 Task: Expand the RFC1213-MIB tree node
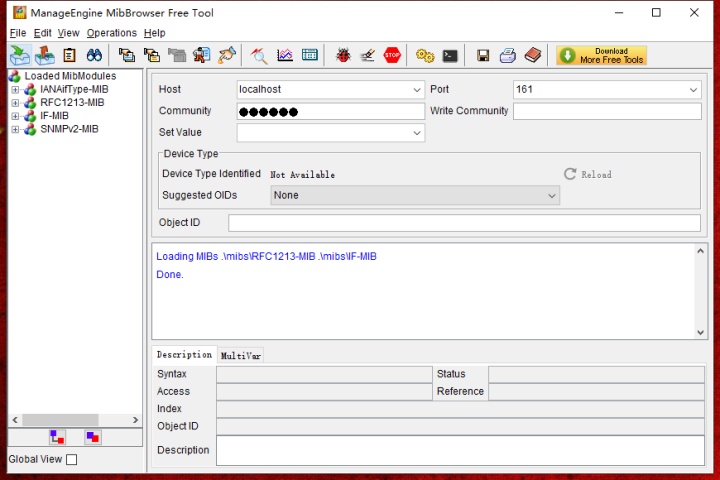(x=15, y=103)
